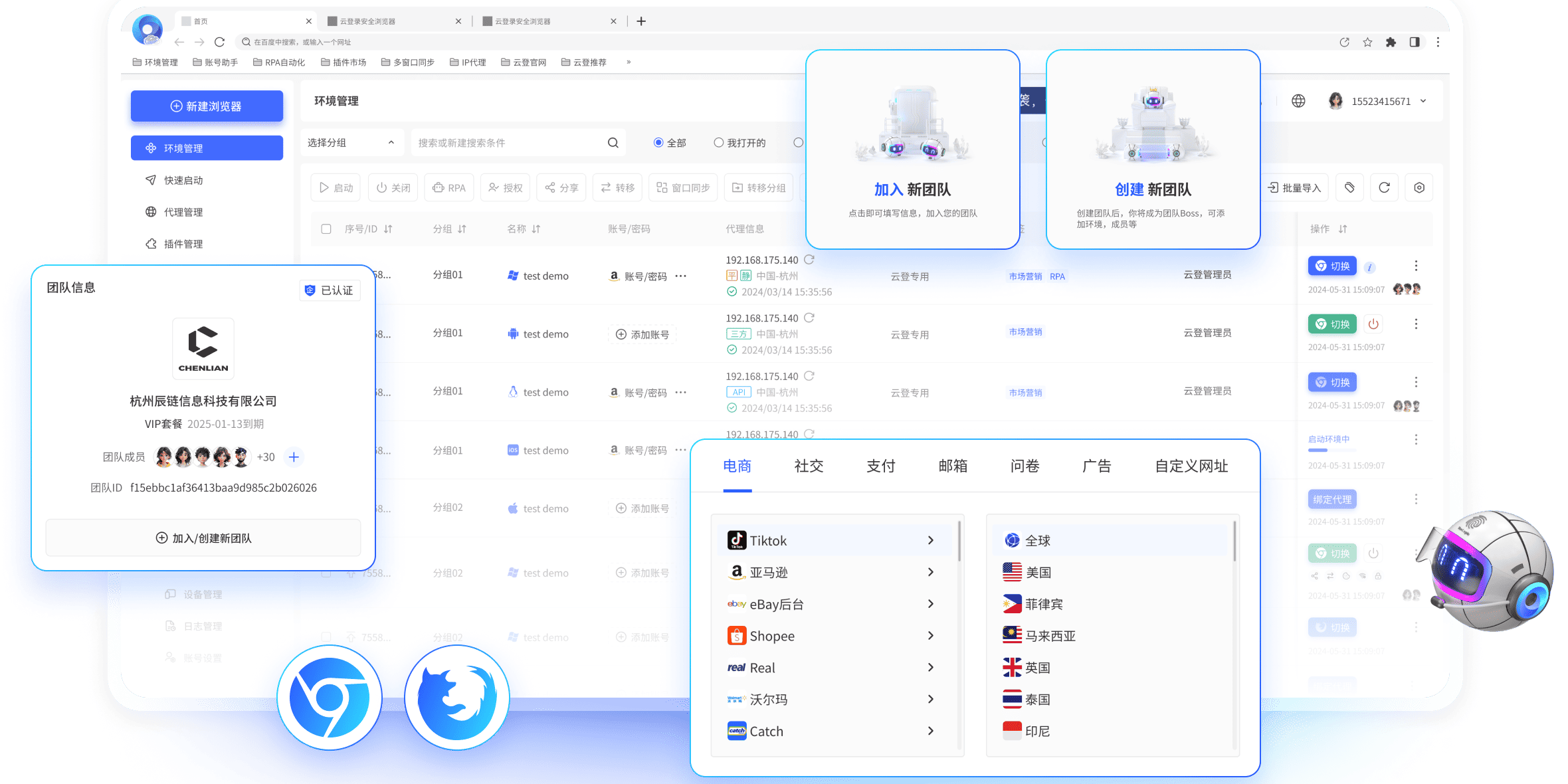Select the 我打开的 radio button
The image size is (1568, 784).
[718, 143]
